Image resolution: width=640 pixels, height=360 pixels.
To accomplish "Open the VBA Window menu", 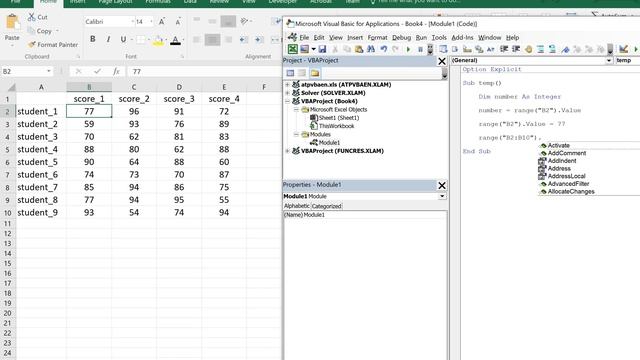I will [x=489, y=38].
